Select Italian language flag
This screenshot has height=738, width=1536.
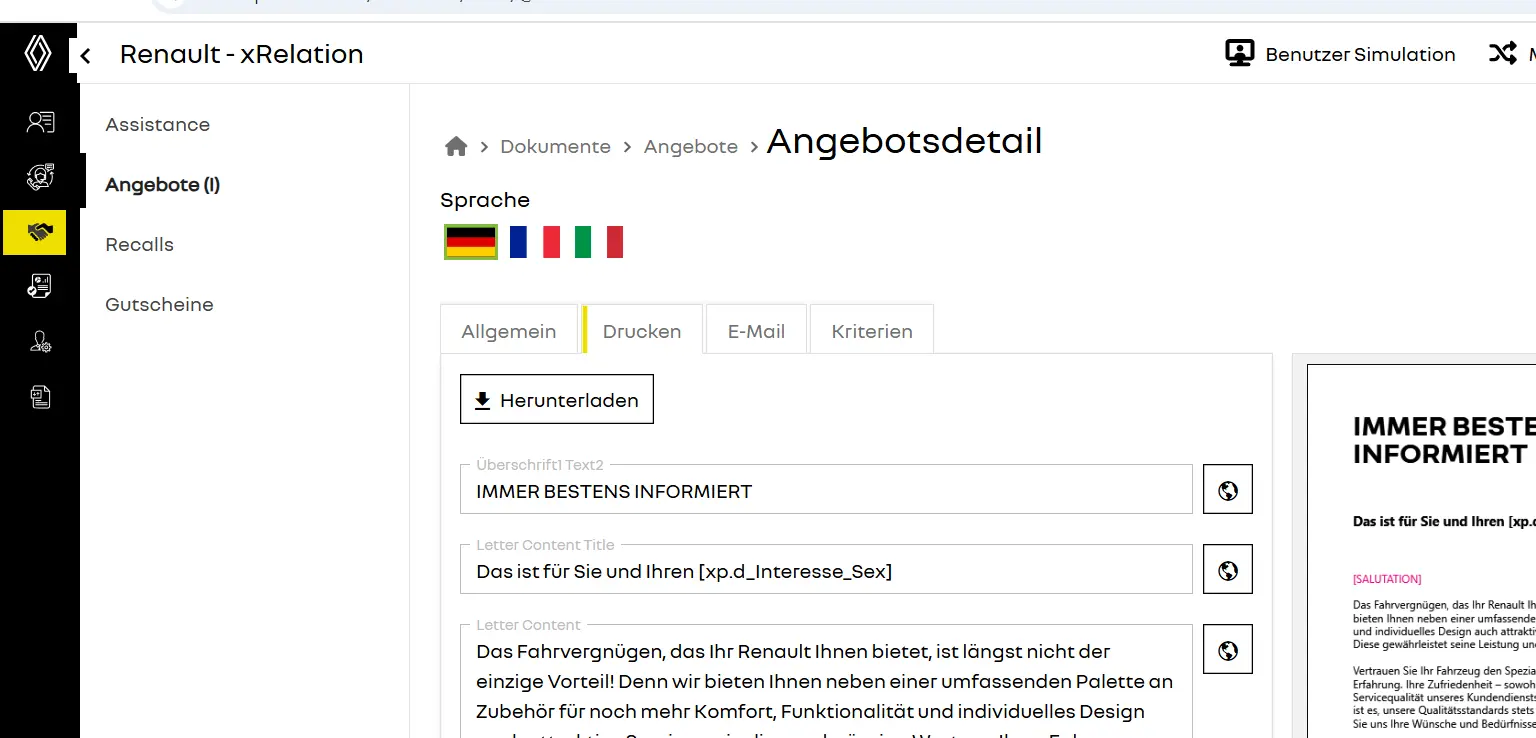(599, 242)
